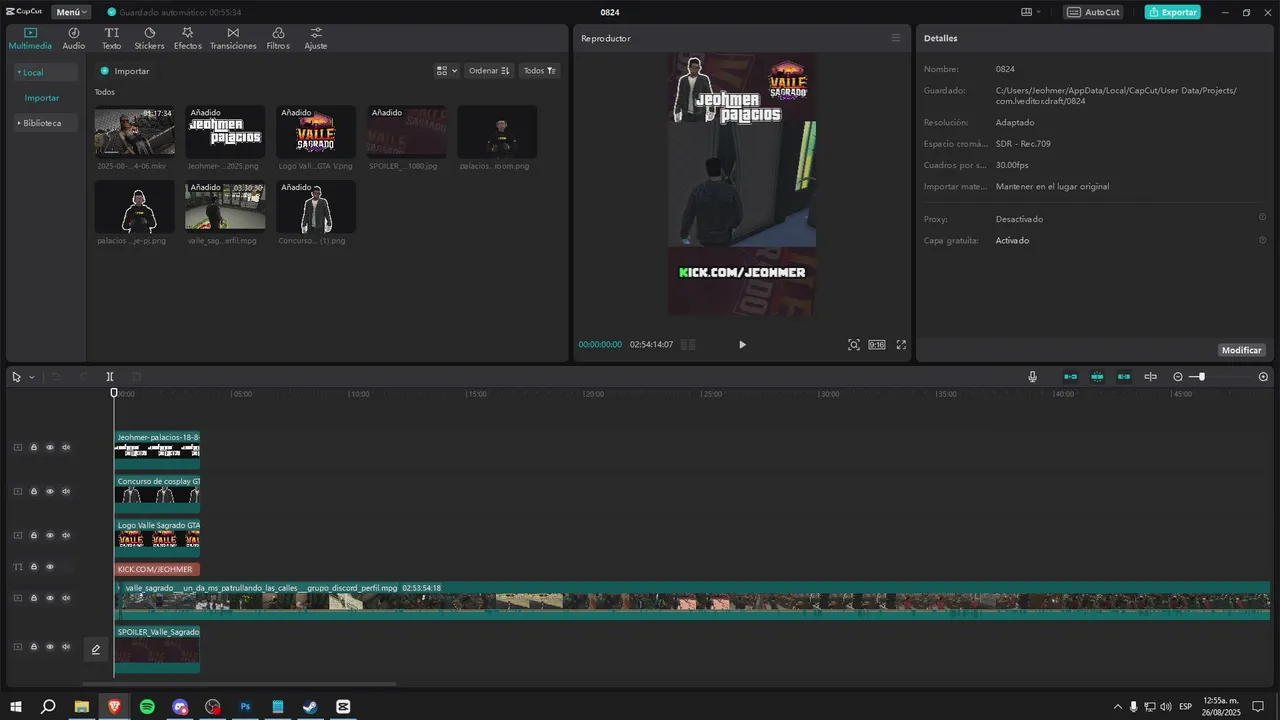
Task: Open the Stickers tab
Action: point(149,39)
